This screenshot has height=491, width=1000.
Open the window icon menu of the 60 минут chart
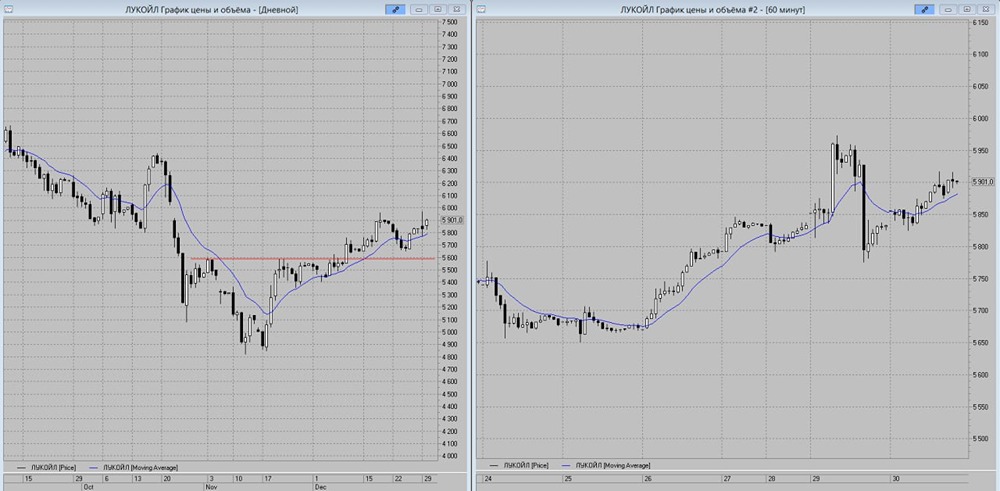pos(481,10)
